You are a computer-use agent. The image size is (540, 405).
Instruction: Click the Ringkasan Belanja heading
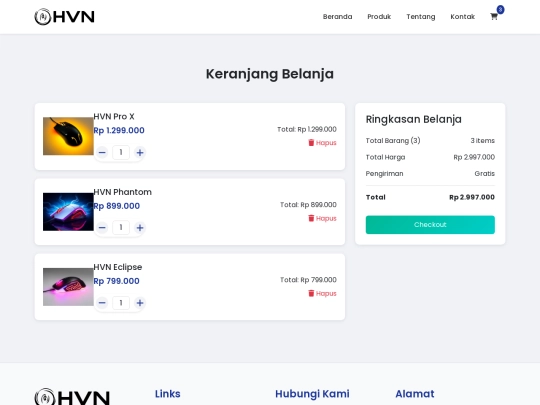pos(414,119)
